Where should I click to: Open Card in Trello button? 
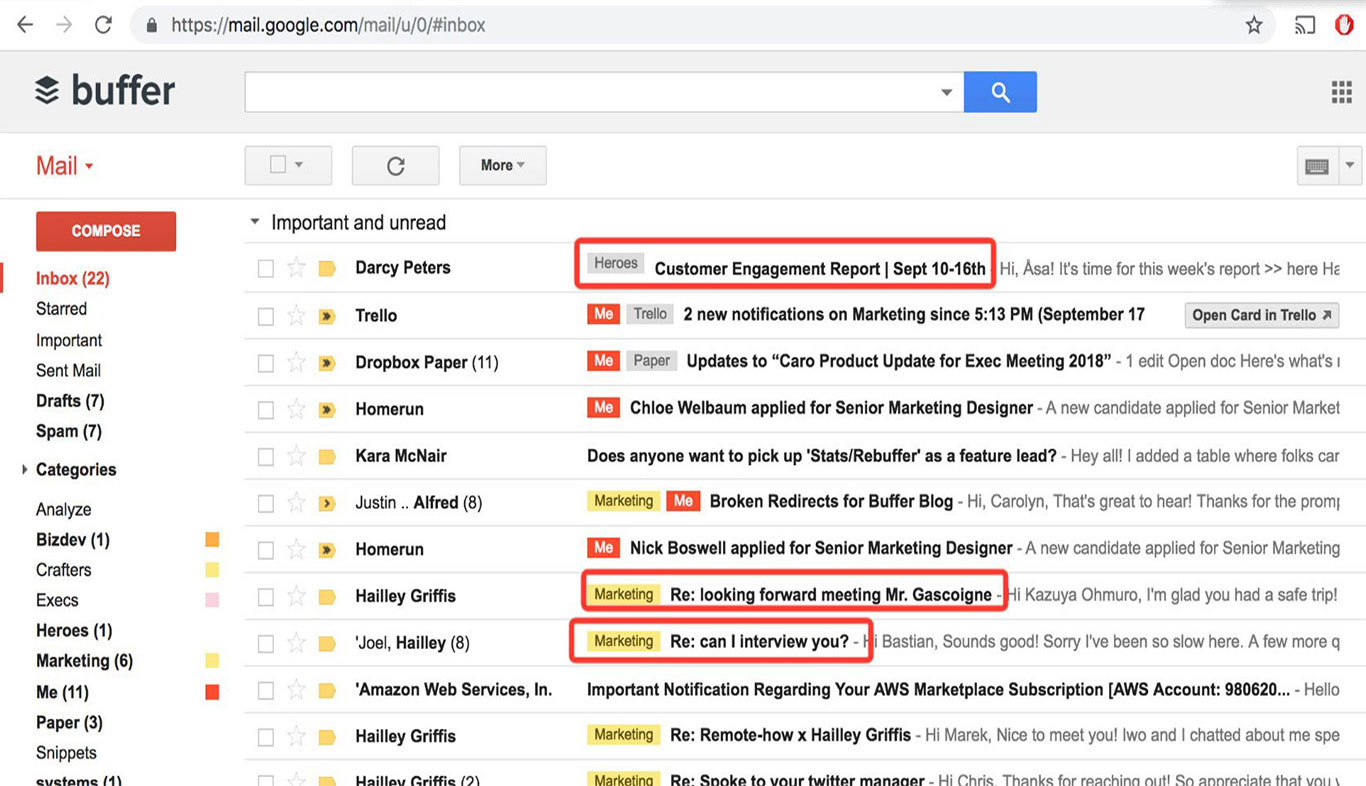(x=1260, y=314)
